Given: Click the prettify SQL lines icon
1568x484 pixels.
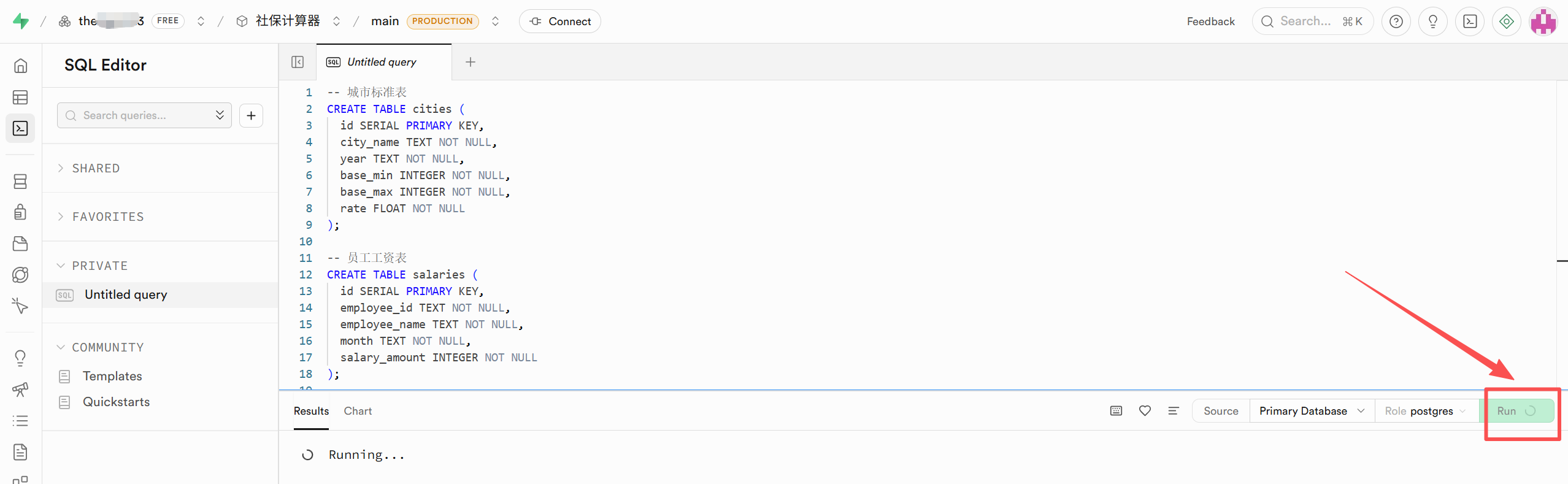Looking at the screenshot, I should click(1174, 411).
